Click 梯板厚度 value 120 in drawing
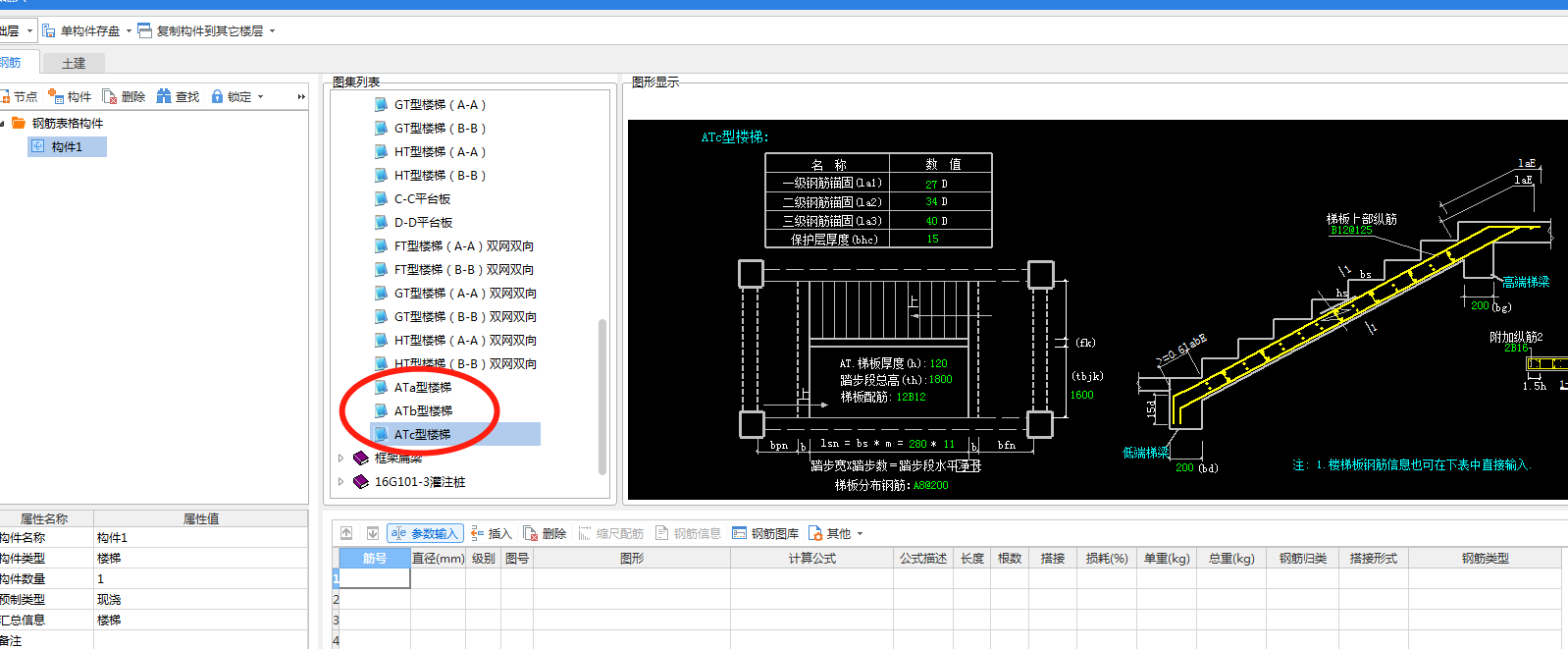Viewport: 1568px width, 649px height. coord(939,363)
